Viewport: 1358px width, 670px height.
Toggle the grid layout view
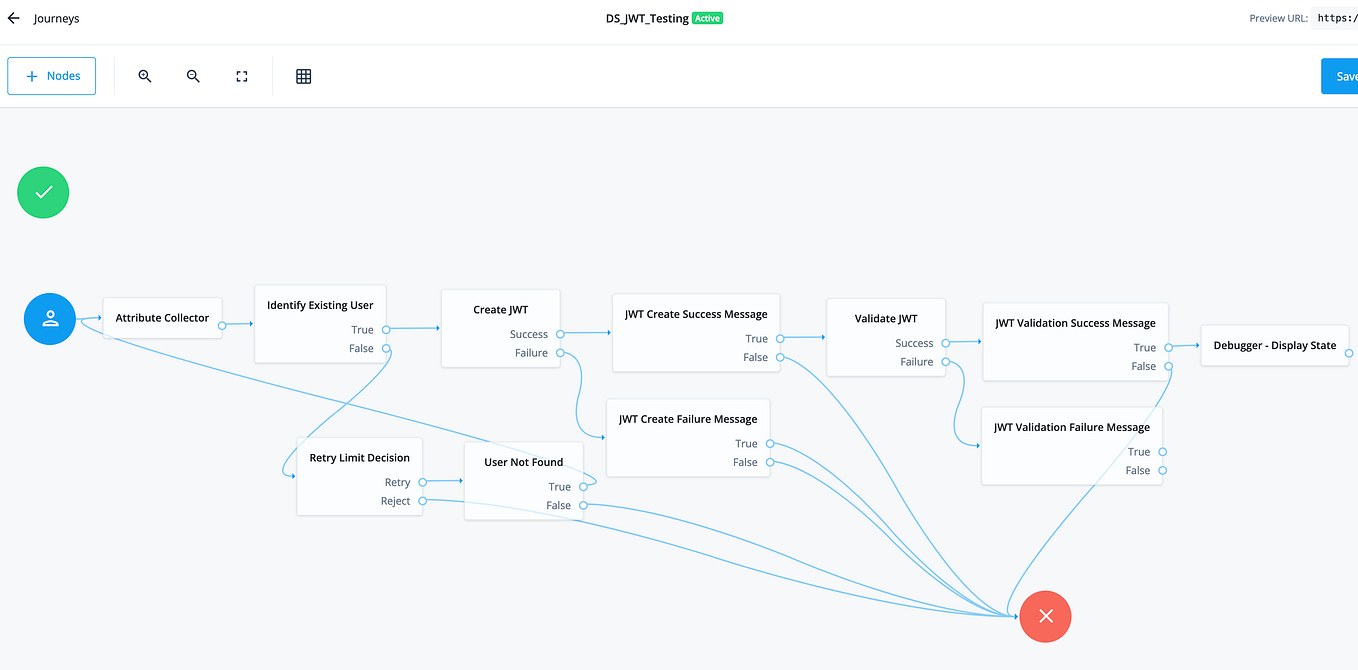(x=303, y=76)
